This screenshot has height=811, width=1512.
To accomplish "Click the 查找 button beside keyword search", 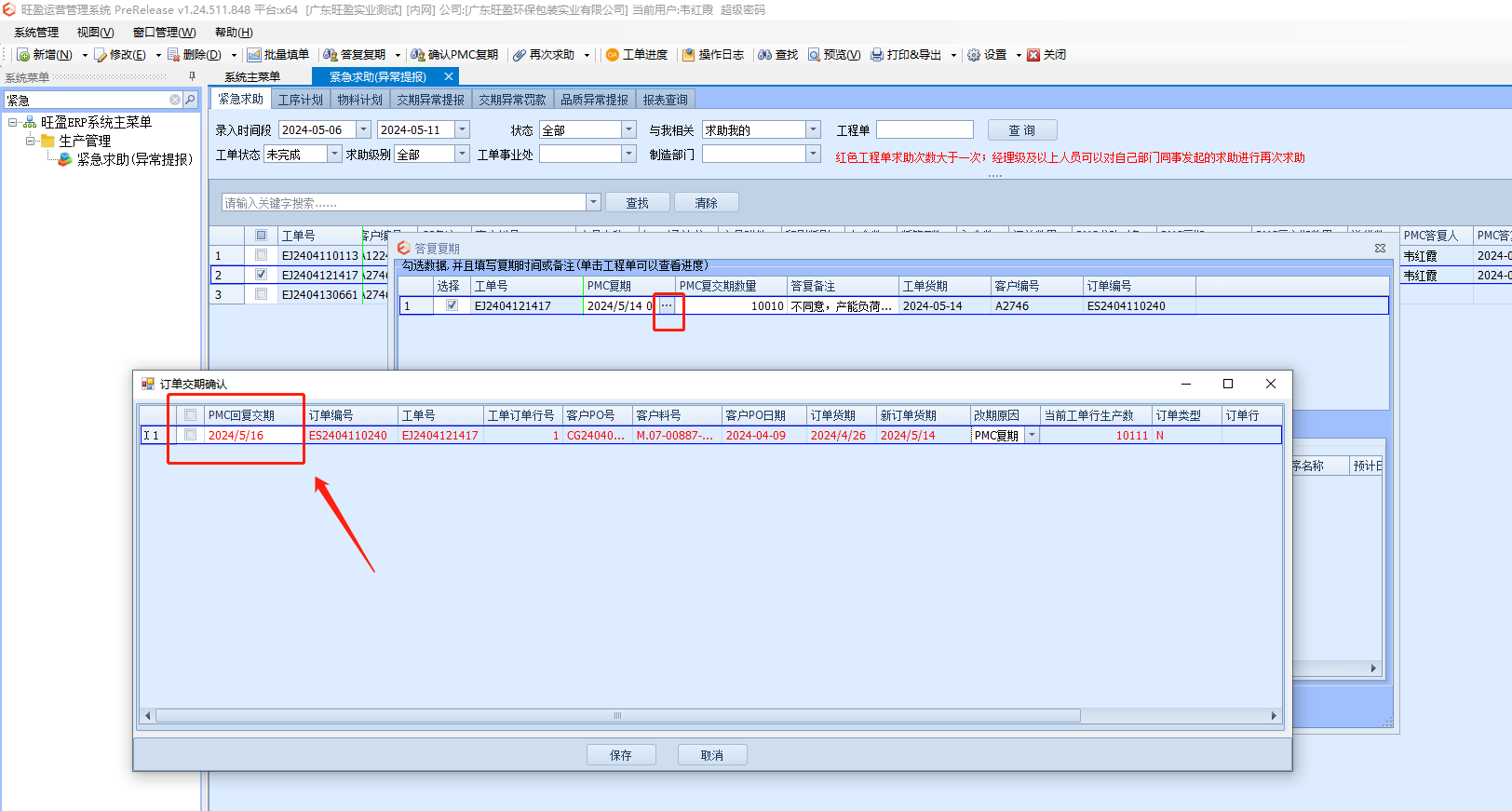I will tap(638, 203).
